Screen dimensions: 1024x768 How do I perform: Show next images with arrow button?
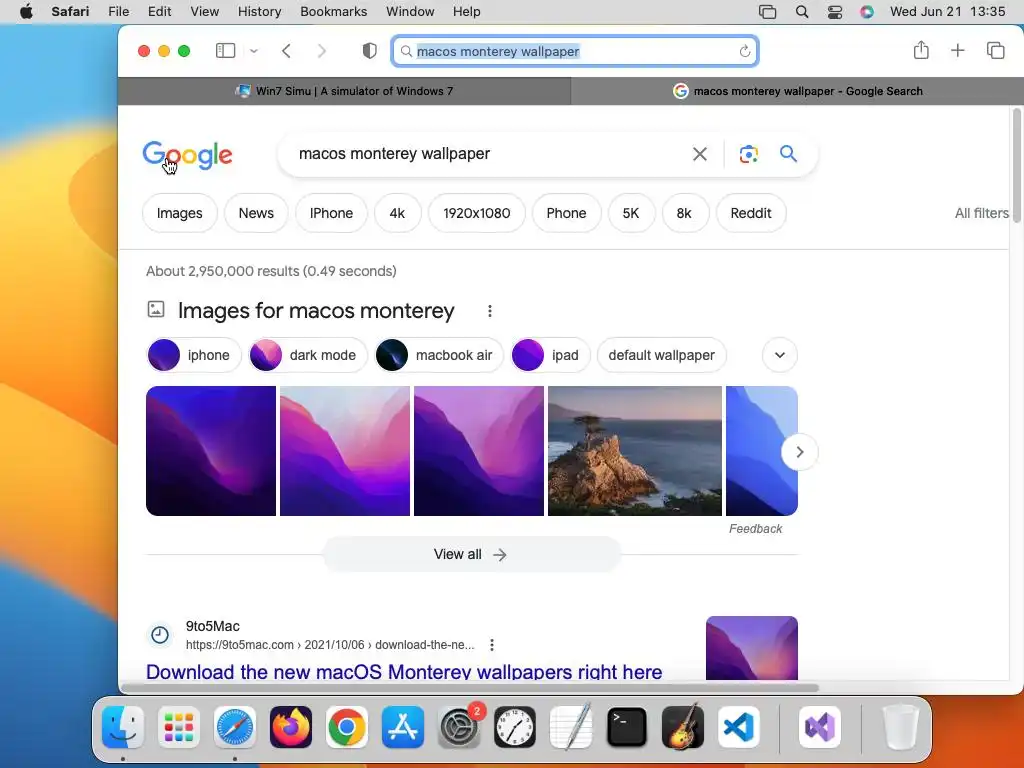[799, 452]
